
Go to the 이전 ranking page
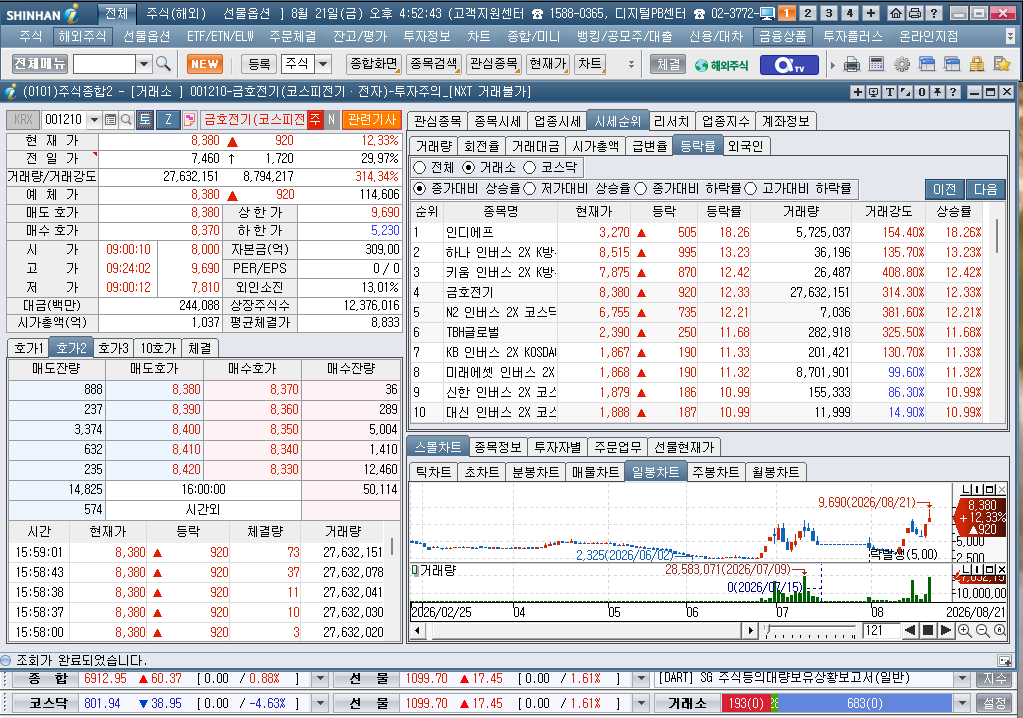[x=944, y=189]
